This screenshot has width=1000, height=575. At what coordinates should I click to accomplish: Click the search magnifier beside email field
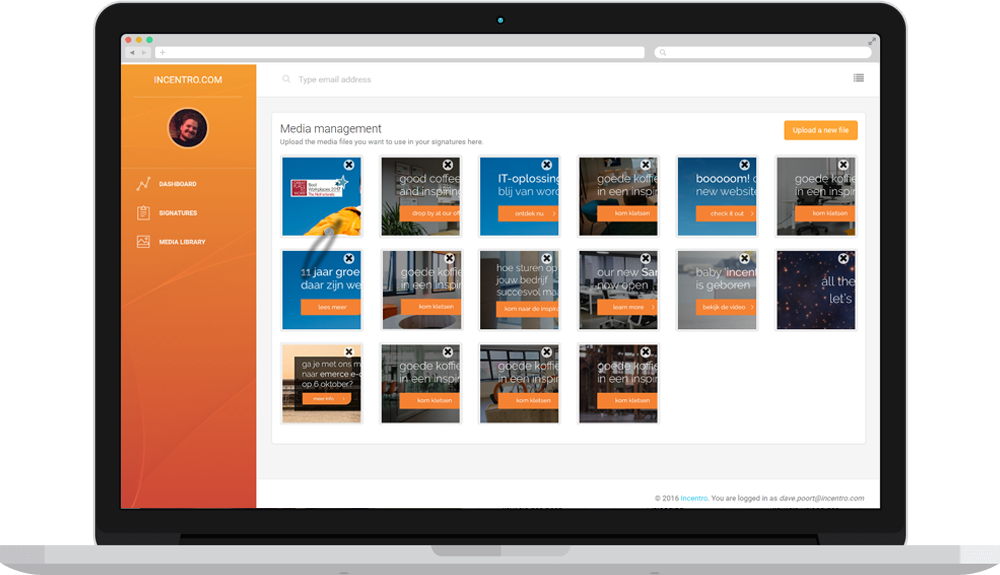[286, 79]
